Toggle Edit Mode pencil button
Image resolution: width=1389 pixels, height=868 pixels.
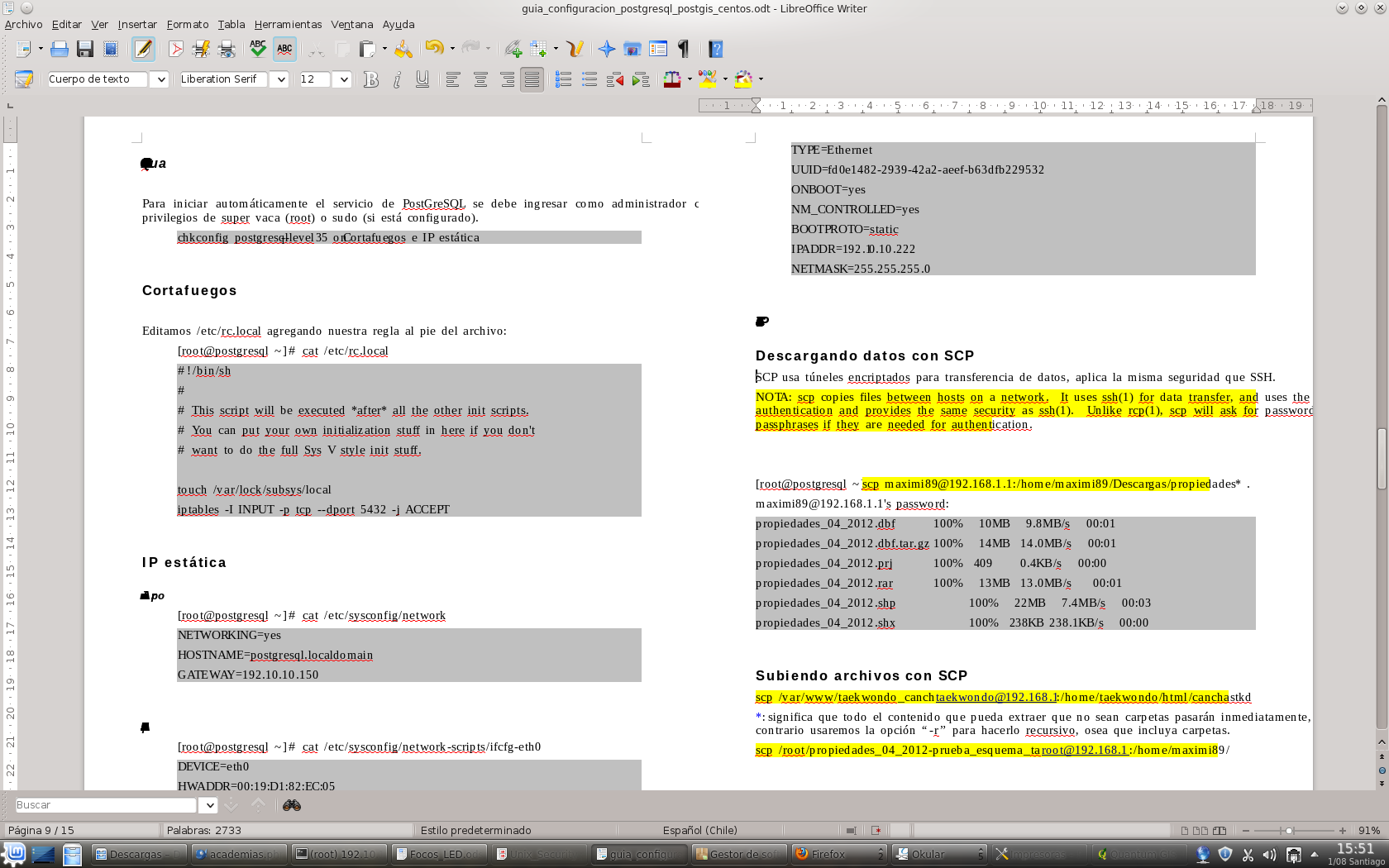(143, 50)
